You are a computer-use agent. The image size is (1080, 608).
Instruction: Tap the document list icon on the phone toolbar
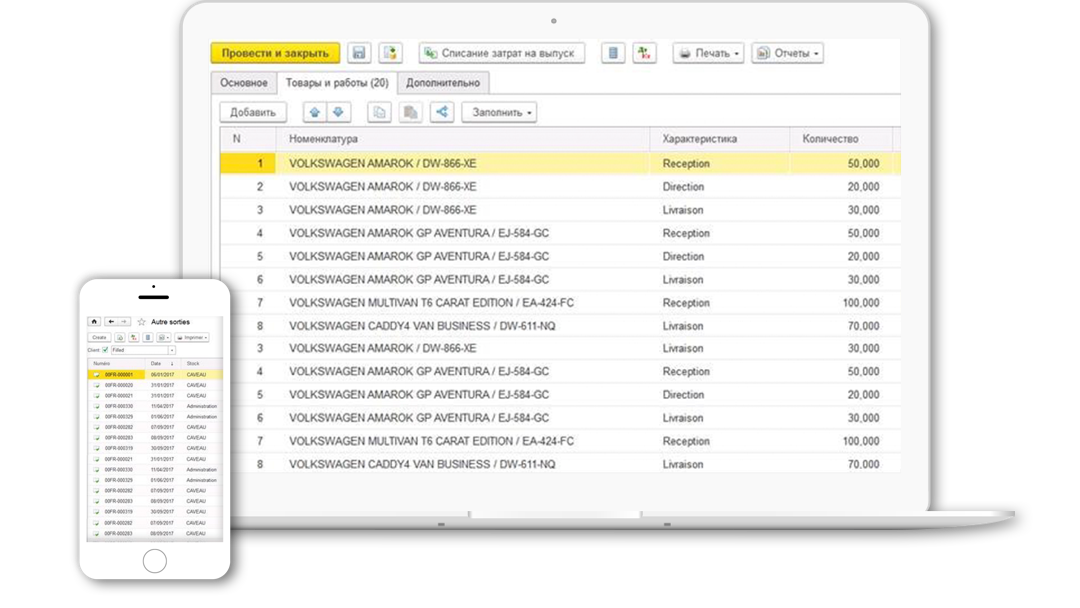click(x=147, y=337)
